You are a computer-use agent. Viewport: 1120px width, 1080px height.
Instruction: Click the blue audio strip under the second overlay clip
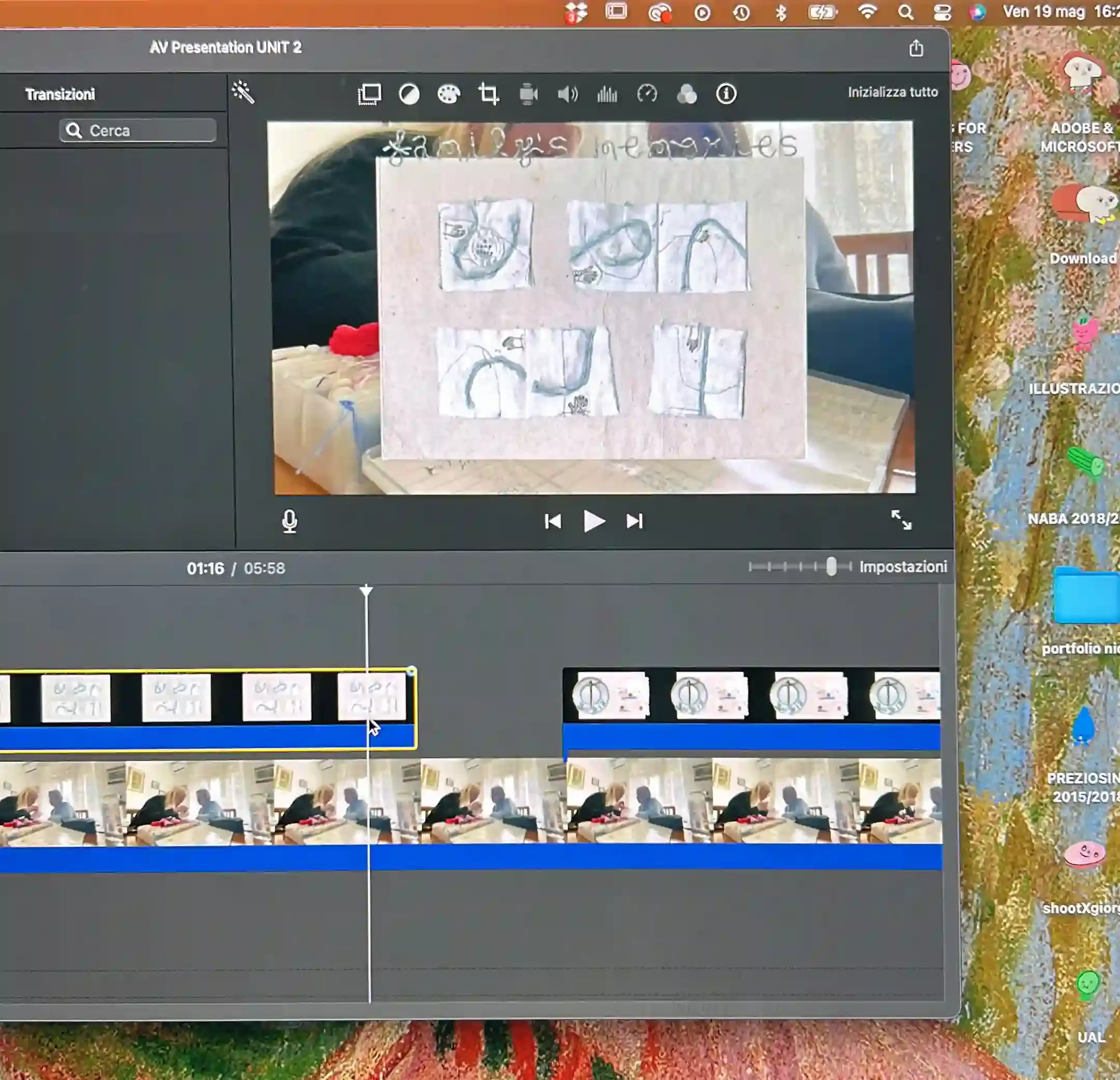point(751,737)
